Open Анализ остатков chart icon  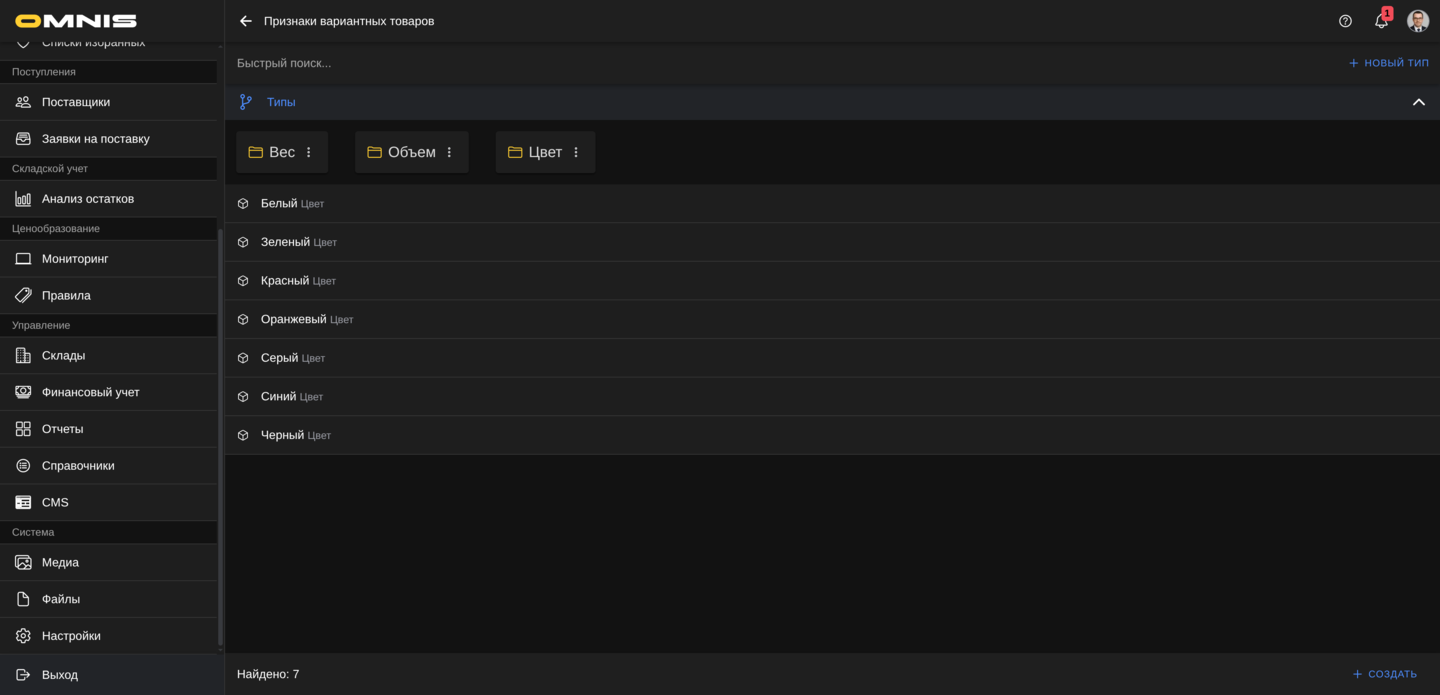(23, 199)
